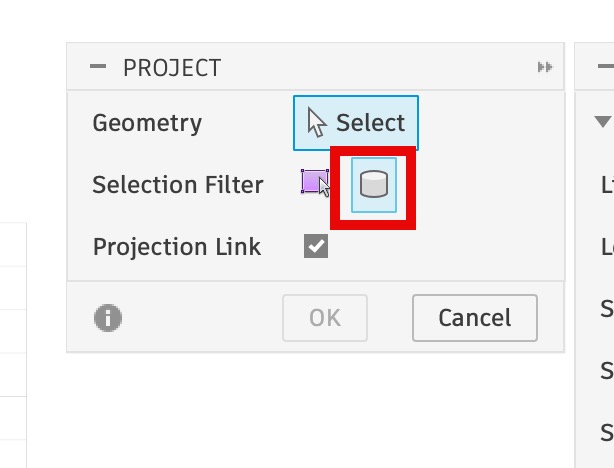Click the info icon in Project dialog
The image size is (614, 468).
tap(108, 318)
